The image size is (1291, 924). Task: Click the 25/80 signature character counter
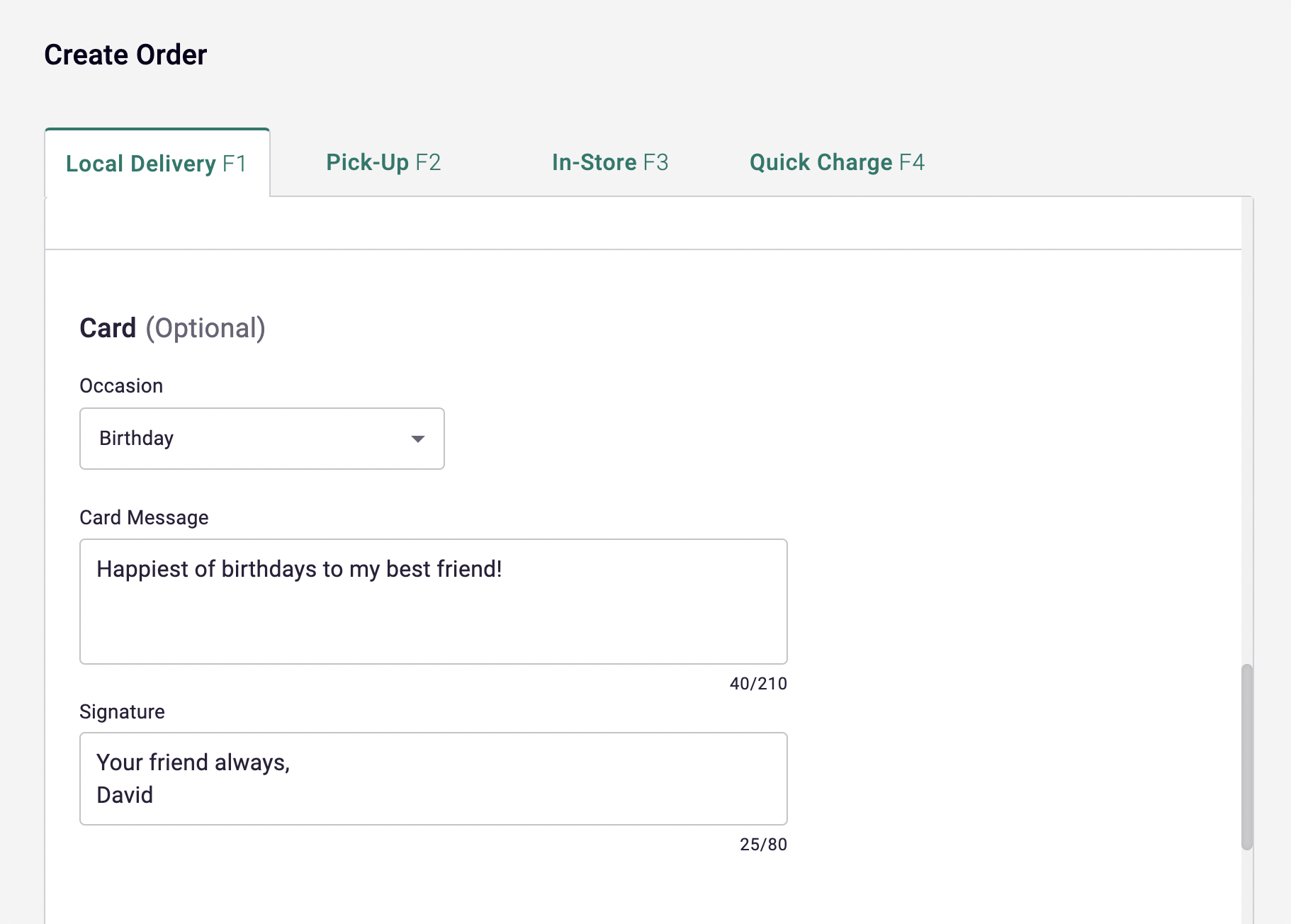tap(763, 845)
